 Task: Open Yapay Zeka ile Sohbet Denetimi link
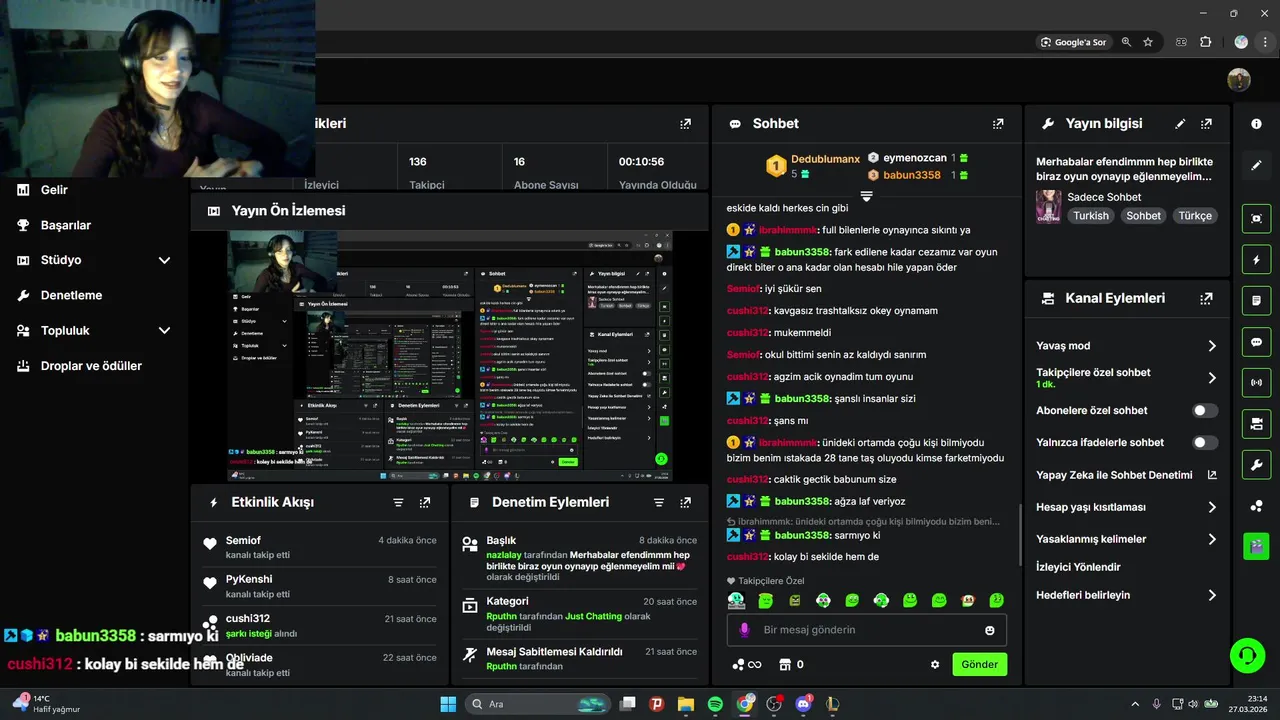click(x=1126, y=475)
